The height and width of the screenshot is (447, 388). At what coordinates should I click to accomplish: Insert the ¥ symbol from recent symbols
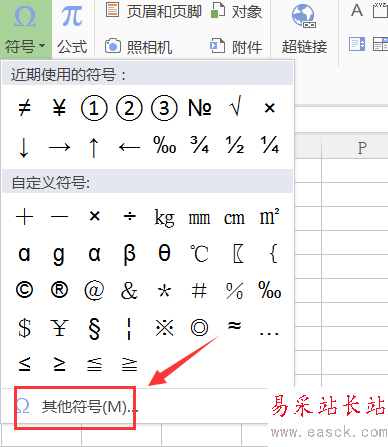coord(59,108)
